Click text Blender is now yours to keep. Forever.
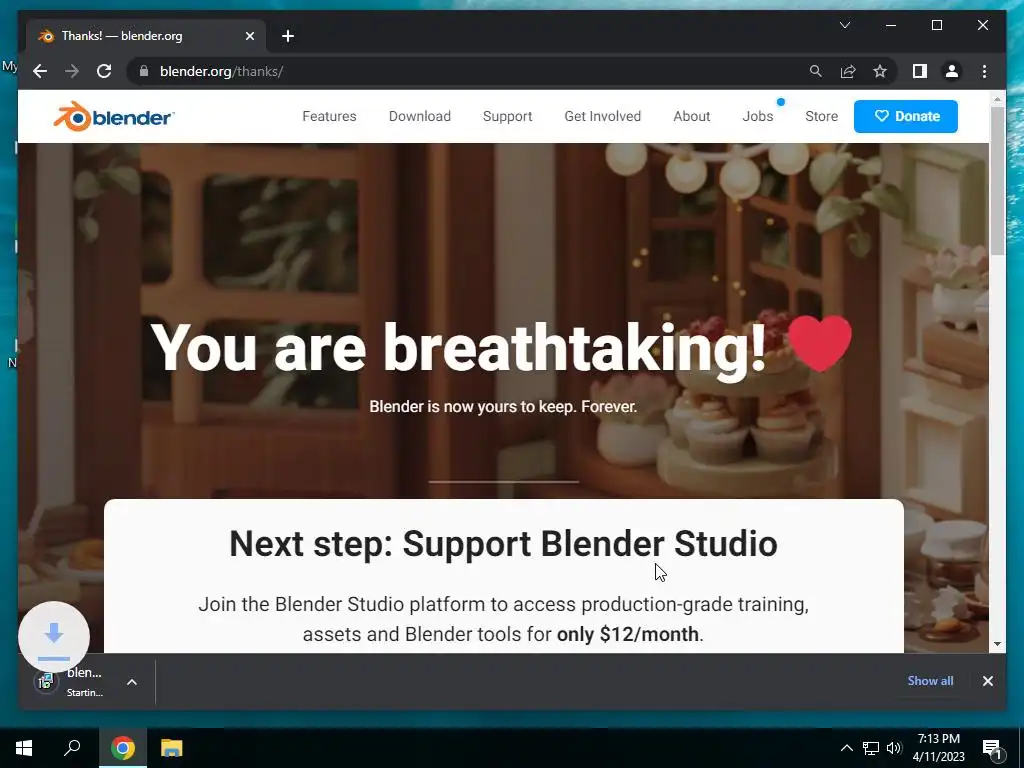Screen dimensions: 1024x768 (503, 406)
